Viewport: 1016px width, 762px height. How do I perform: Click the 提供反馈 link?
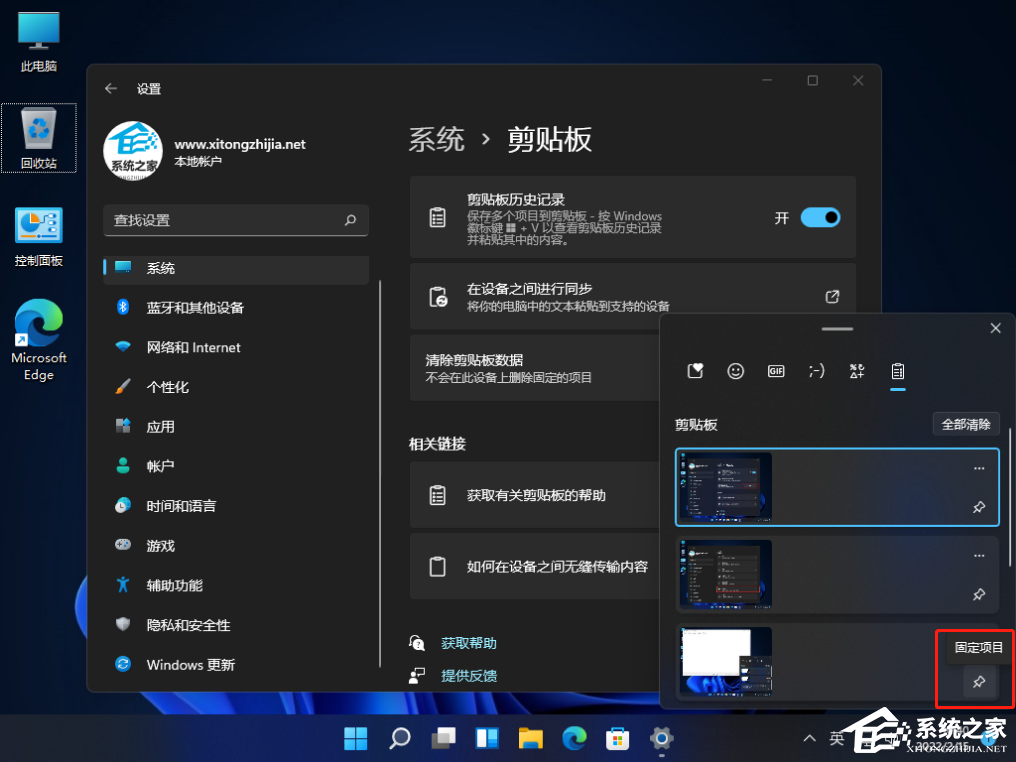[468, 676]
